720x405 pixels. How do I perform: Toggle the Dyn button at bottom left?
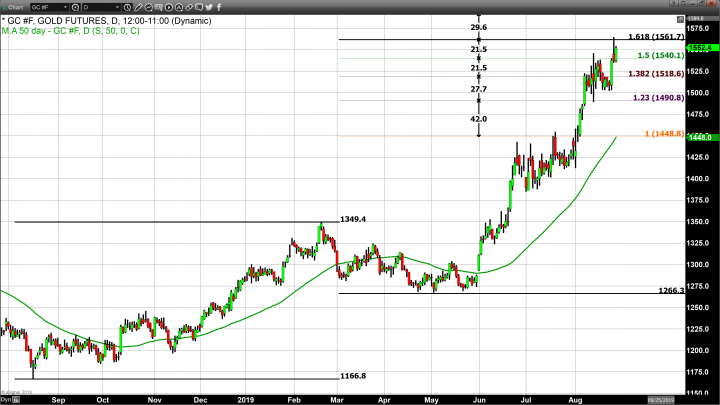tap(6, 399)
